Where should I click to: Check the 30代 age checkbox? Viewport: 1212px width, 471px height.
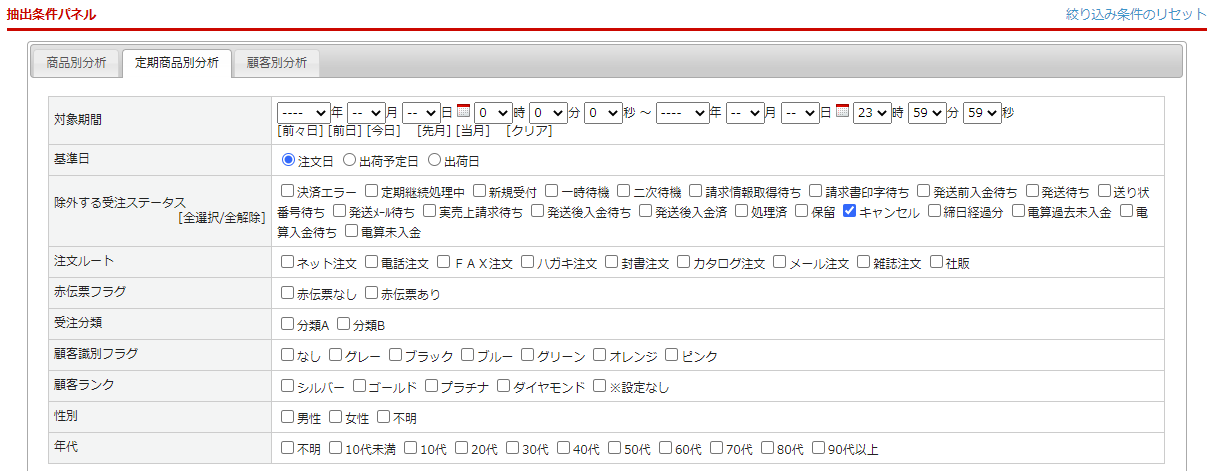(513, 448)
